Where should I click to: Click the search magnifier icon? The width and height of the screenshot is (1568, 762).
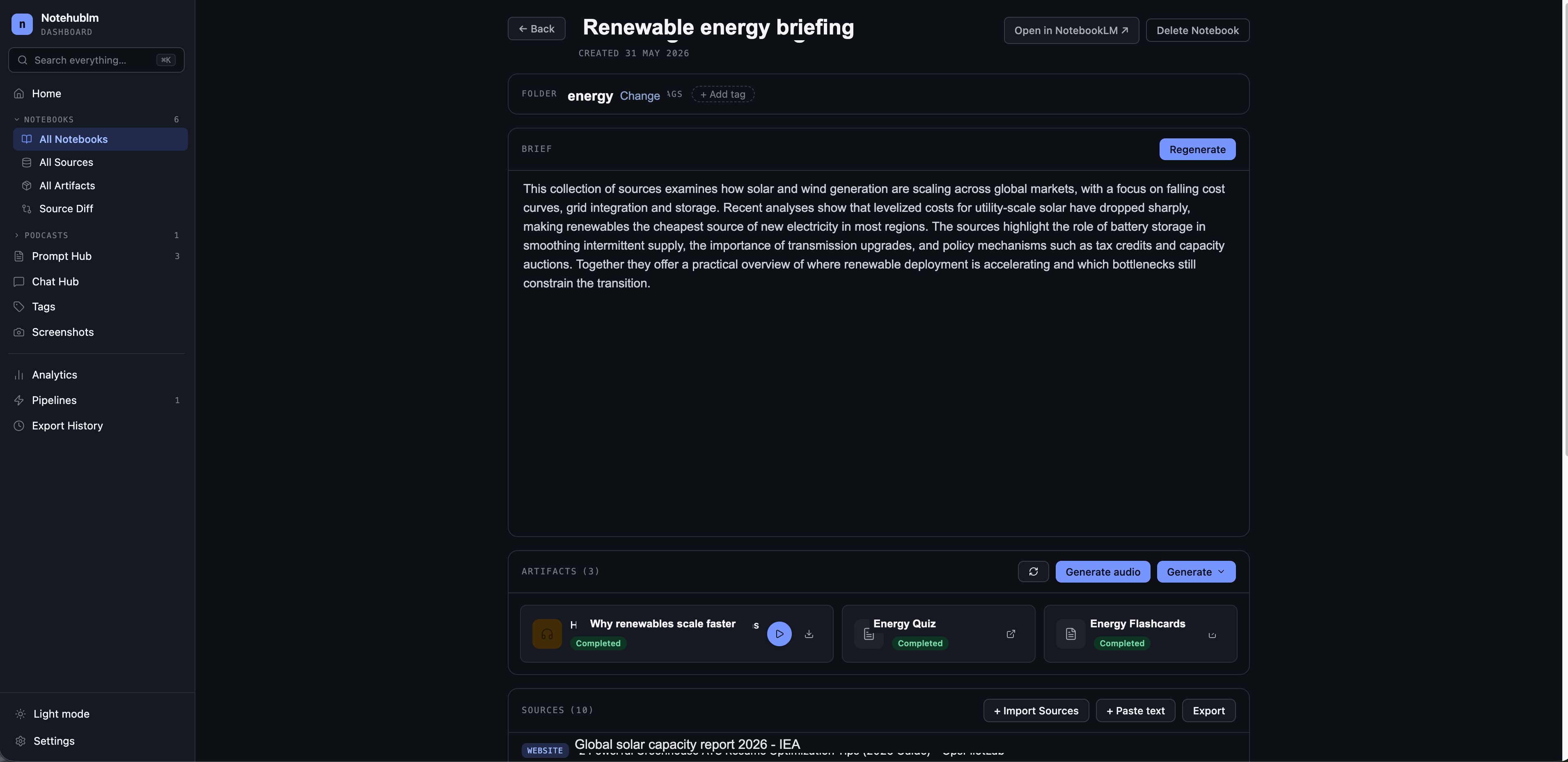point(23,60)
